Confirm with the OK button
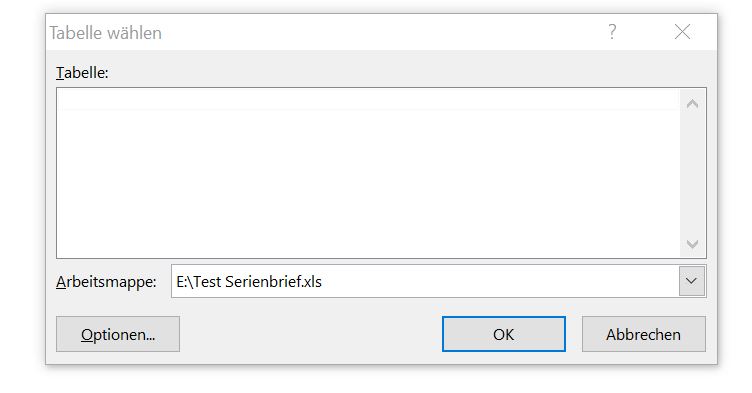The height and width of the screenshot is (393, 752). click(x=504, y=334)
